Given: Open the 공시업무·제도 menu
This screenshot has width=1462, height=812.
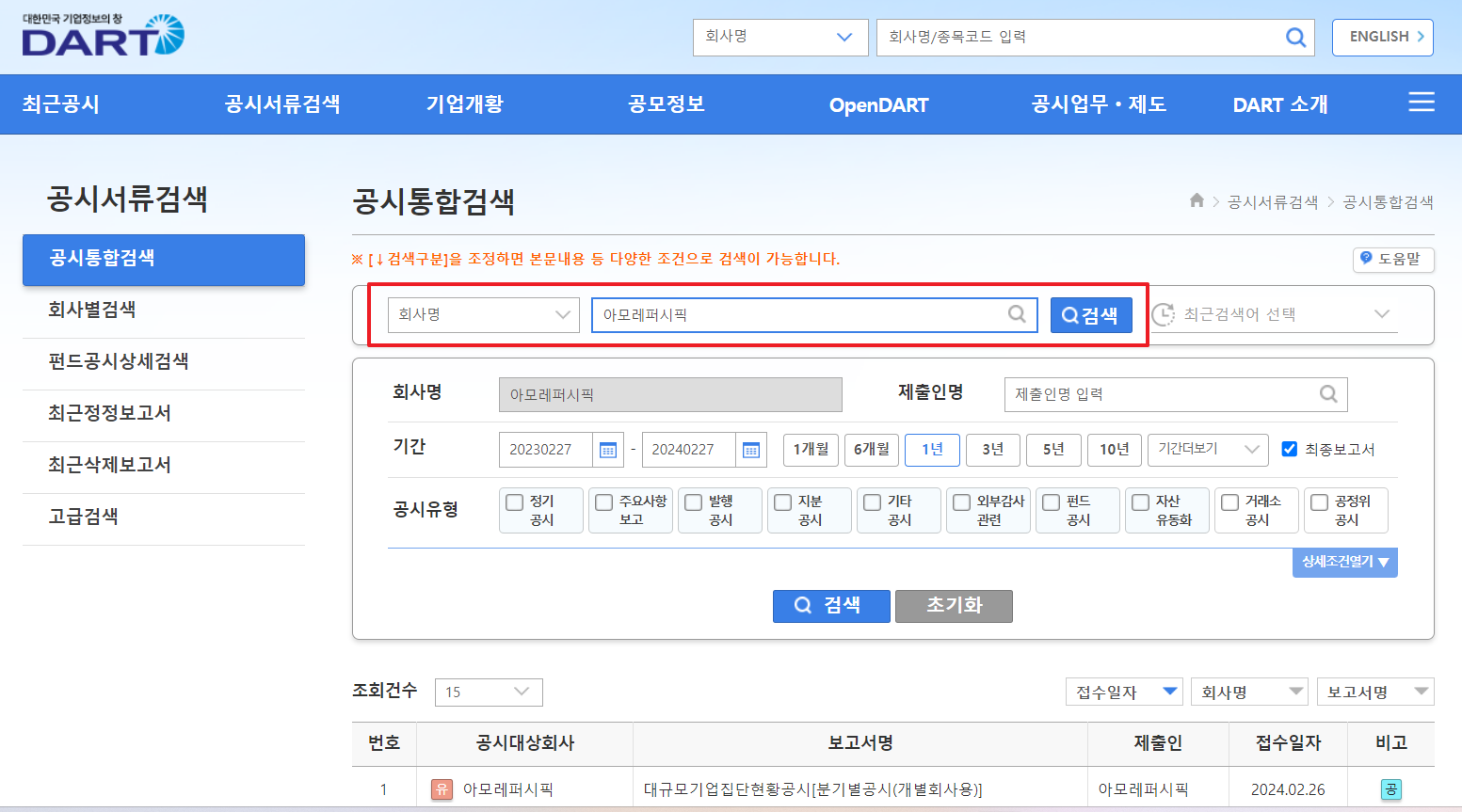Looking at the screenshot, I should tap(1099, 104).
